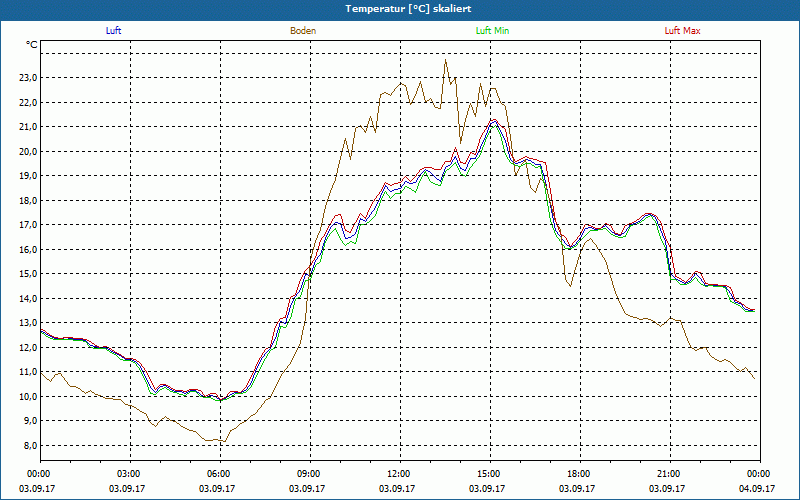Click the 9,0 y-axis value

point(31,421)
